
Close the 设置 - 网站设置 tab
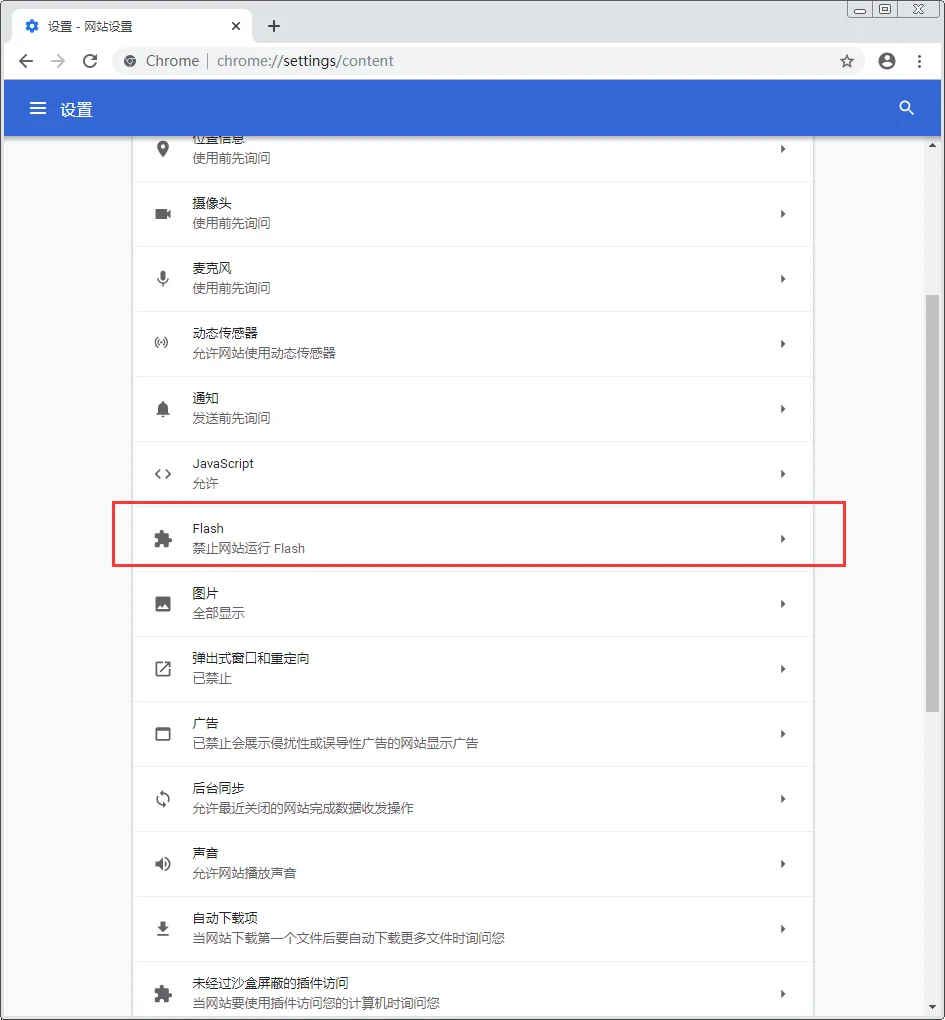[x=235, y=26]
